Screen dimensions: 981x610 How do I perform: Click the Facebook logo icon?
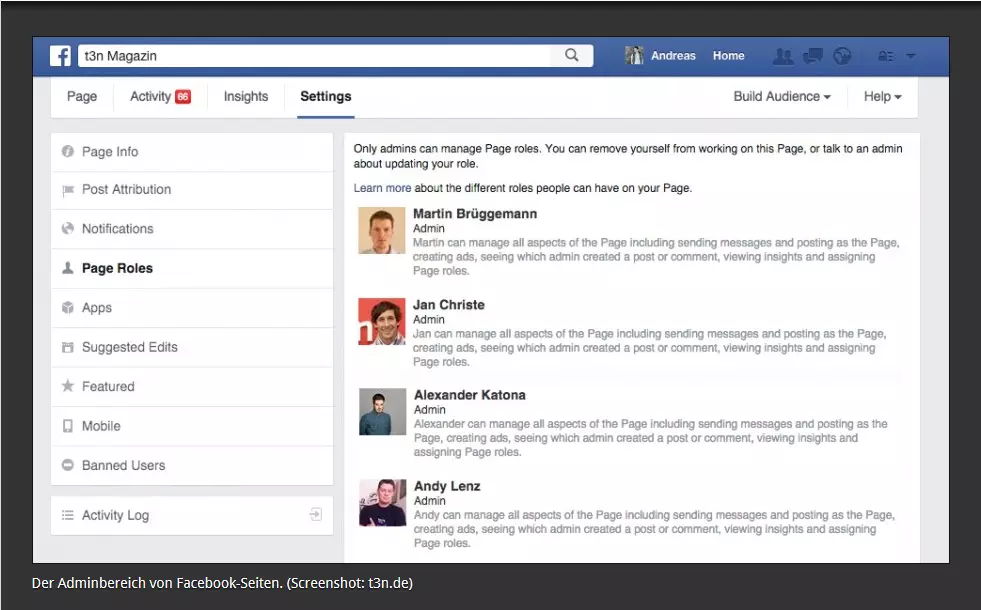(61, 56)
